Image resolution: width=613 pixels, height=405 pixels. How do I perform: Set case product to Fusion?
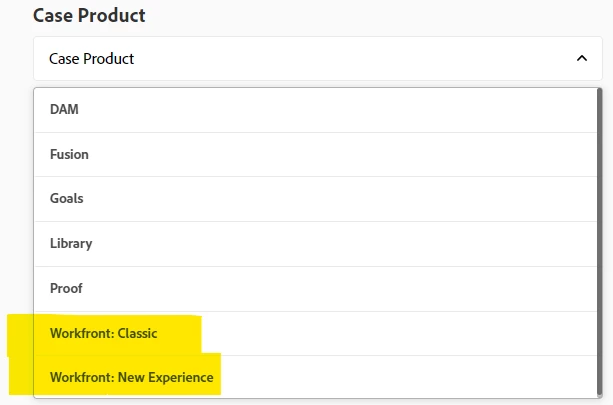[316, 154]
